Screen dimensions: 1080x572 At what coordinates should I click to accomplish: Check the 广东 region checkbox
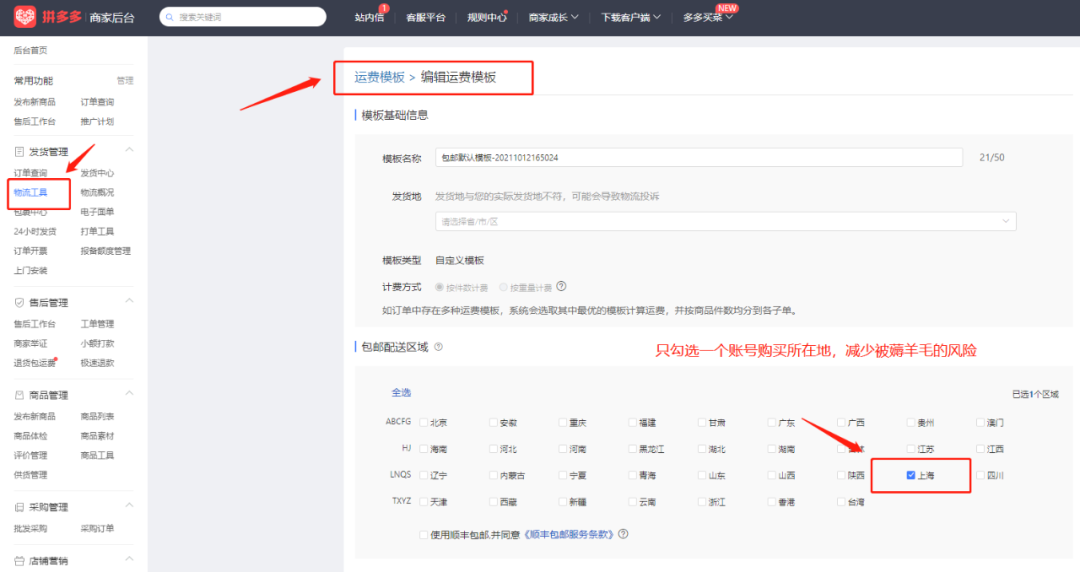[771, 422]
